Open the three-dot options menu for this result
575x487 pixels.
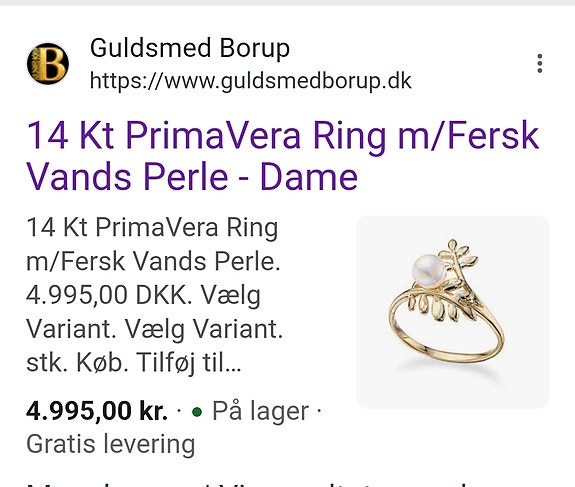point(539,63)
